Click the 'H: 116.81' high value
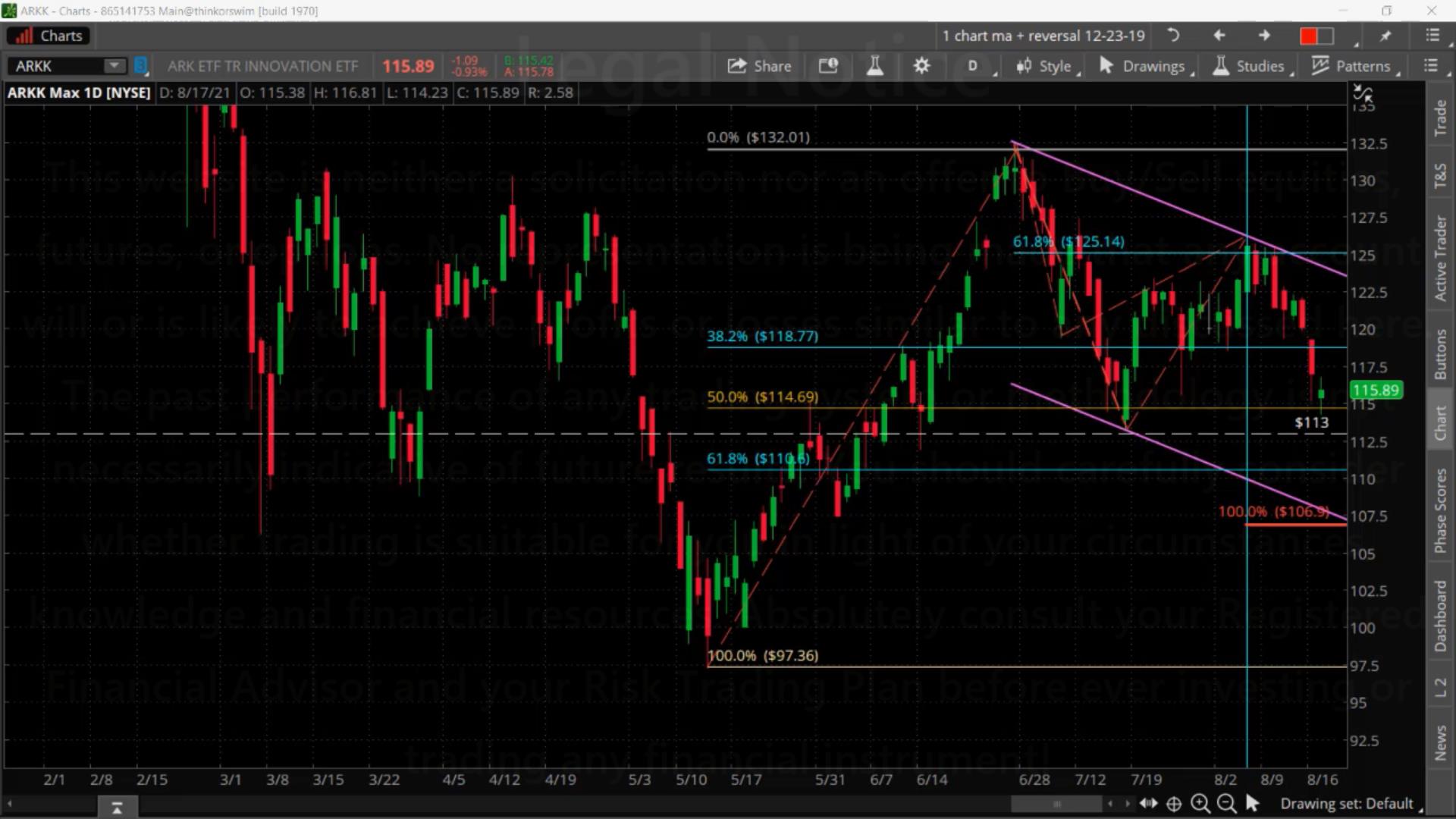 (x=345, y=93)
